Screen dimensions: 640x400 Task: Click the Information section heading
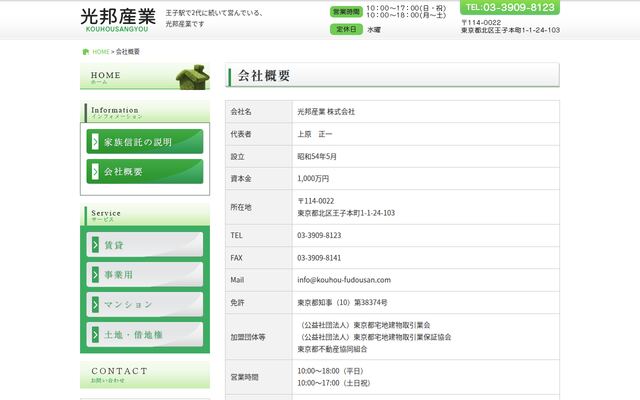coord(145,112)
